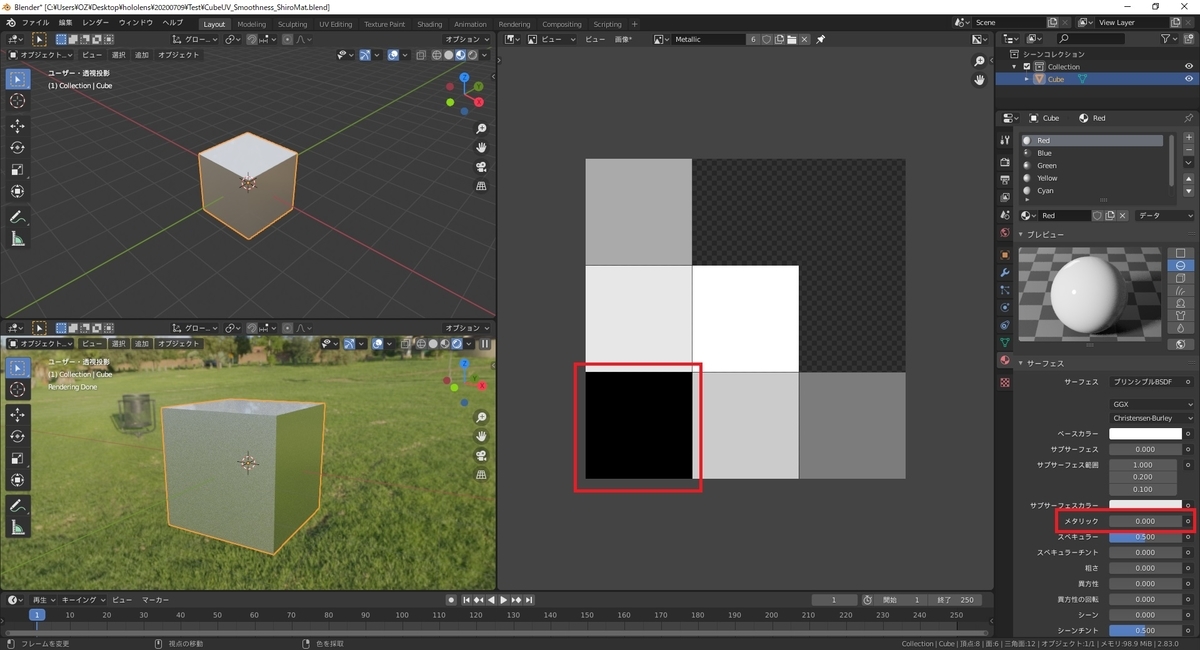Screen dimensions: 1200x650
Task: Select the Scale tool in upper 3D viewport
Action: pos(17,169)
